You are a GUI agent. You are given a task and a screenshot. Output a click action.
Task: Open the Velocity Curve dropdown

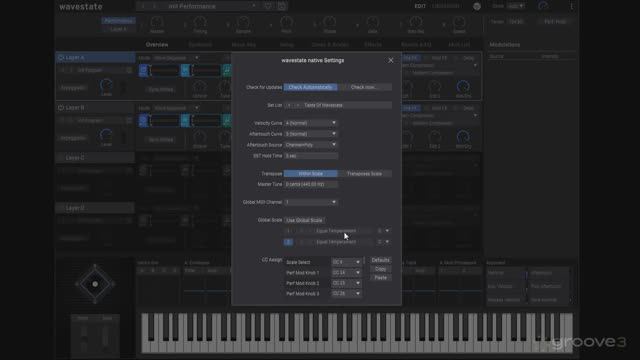[x=311, y=123]
